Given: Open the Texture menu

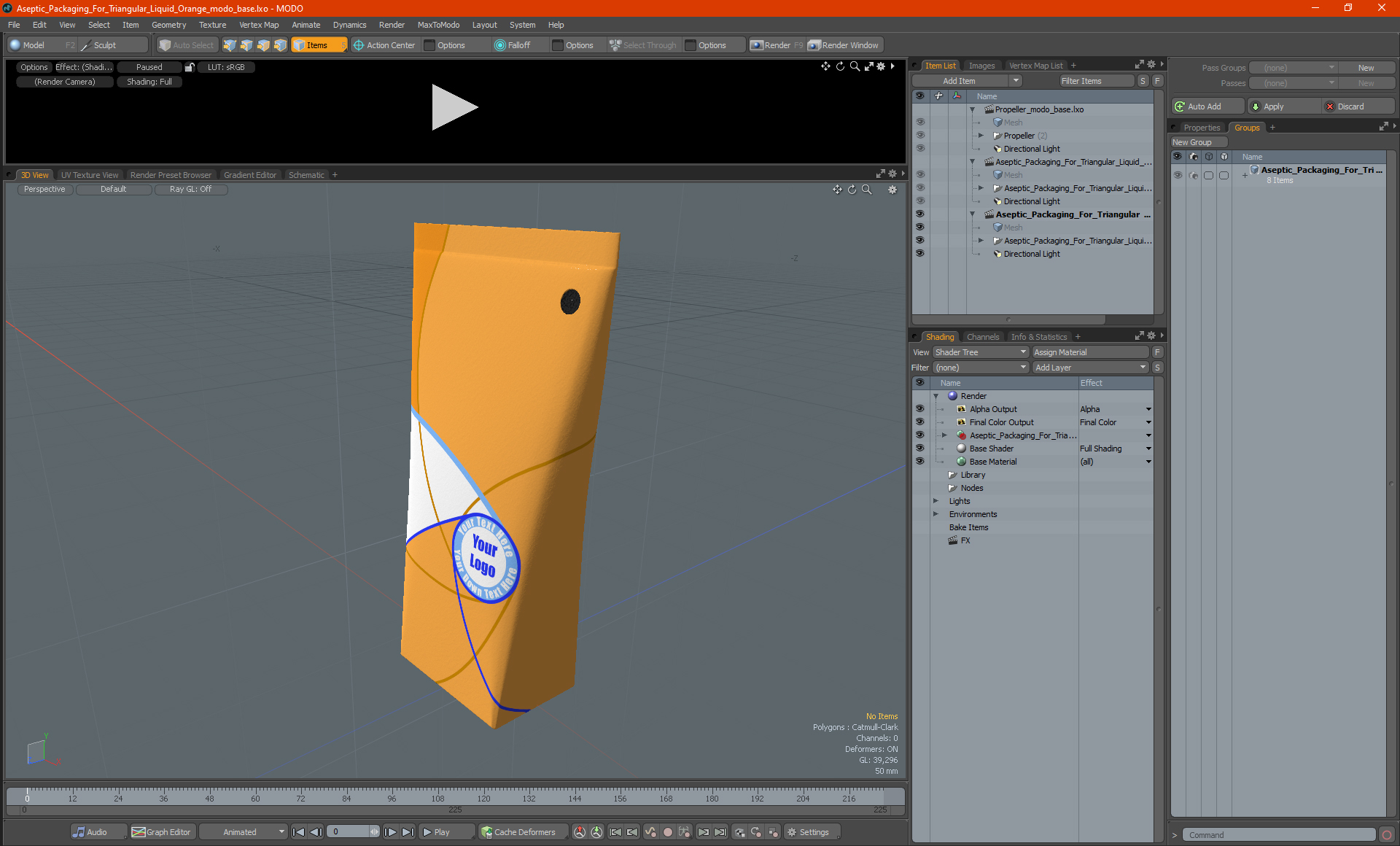Looking at the screenshot, I should [212, 25].
